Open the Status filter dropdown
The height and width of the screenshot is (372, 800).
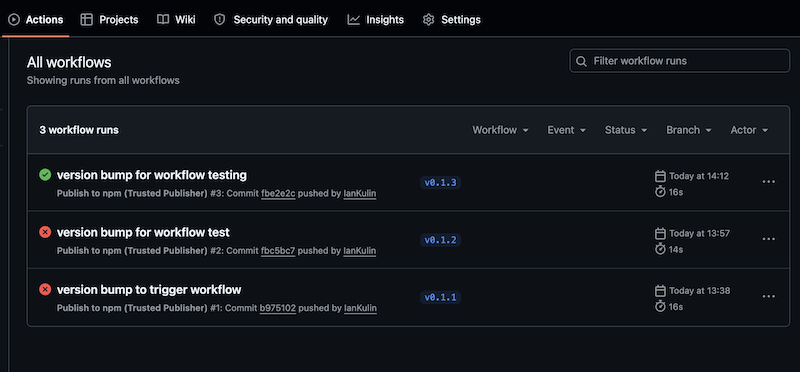[x=626, y=130]
